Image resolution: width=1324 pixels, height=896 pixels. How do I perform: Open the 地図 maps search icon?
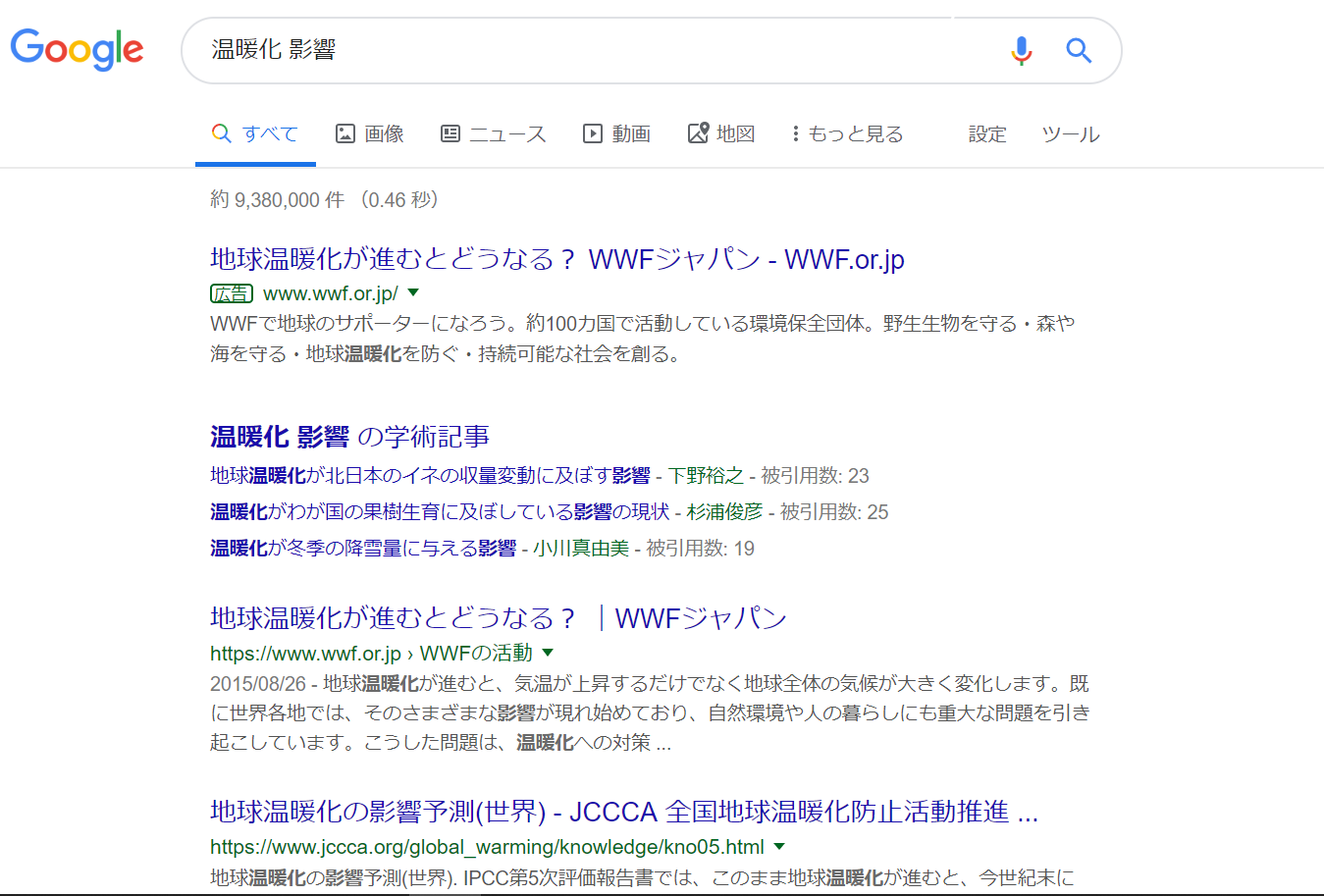click(700, 132)
